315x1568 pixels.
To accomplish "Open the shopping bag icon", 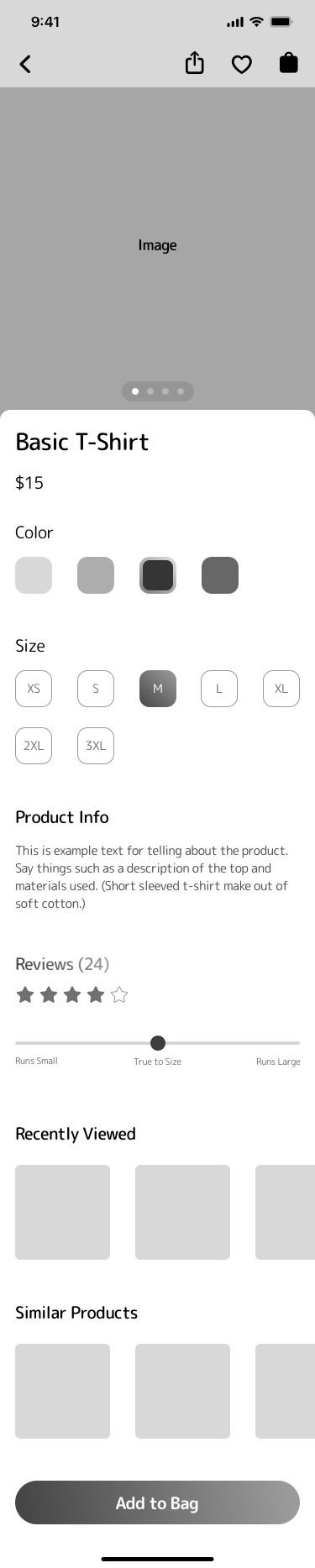I will click(x=288, y=63).
